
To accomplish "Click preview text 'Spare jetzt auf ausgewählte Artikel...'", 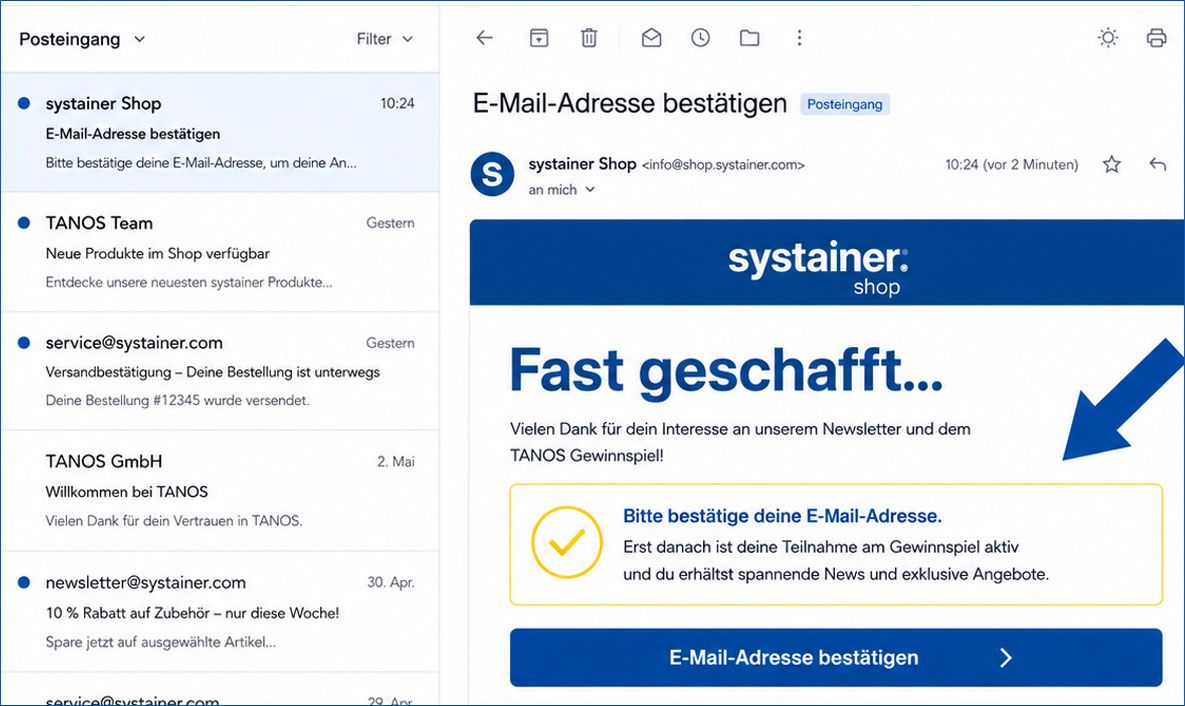I will 160,642.
